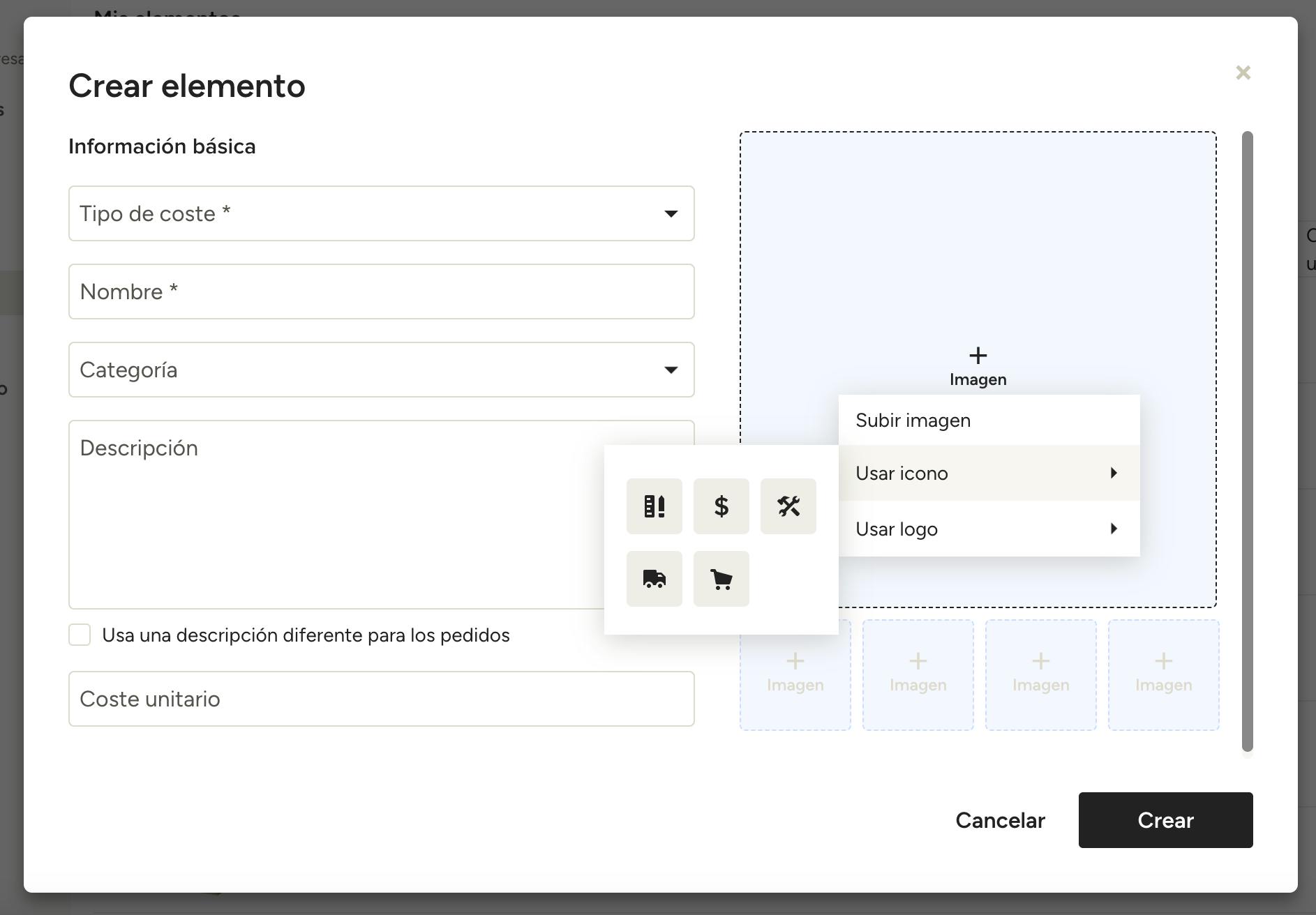The height and width of the screenshot is (915, 1316).
Task: Click the Cancelar button
Action: point(1000,820)
